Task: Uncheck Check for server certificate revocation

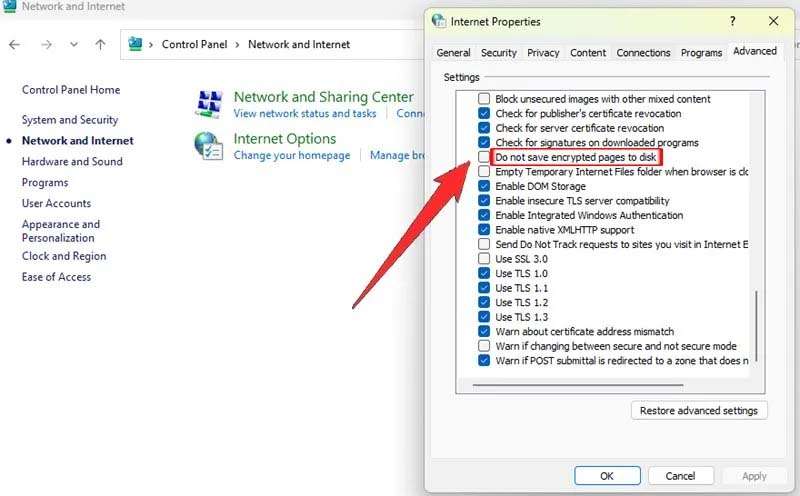Action: [x=484, y=128]
